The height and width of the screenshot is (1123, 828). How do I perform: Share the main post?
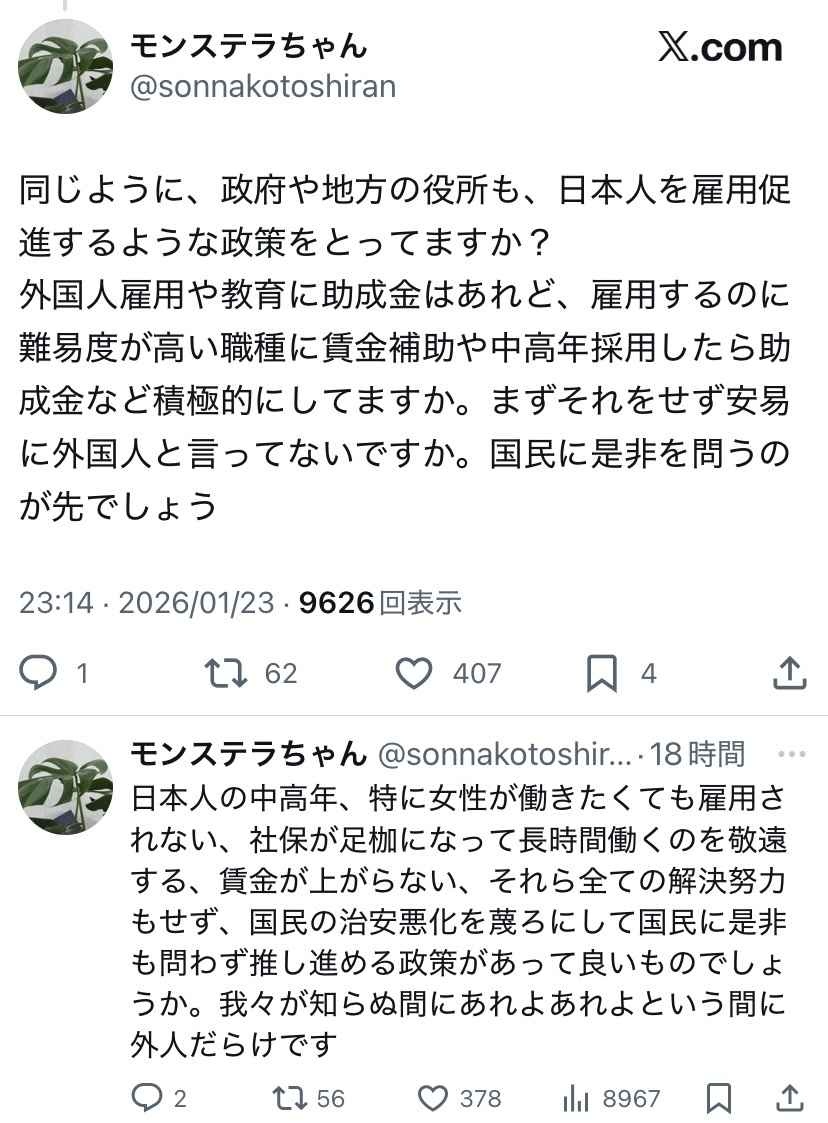[x=790, y=673]
